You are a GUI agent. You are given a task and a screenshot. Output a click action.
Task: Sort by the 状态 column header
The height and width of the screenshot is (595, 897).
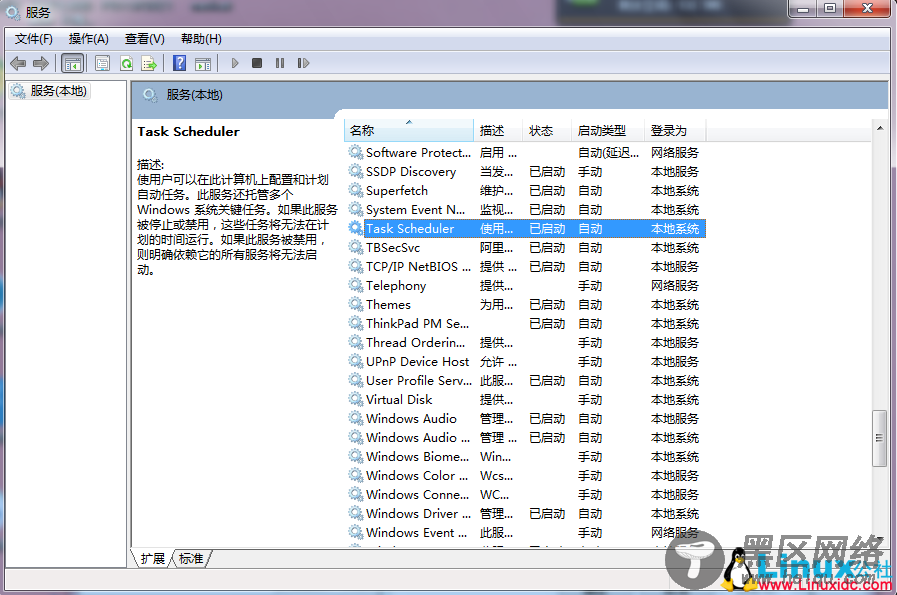[x=547, y=130]
